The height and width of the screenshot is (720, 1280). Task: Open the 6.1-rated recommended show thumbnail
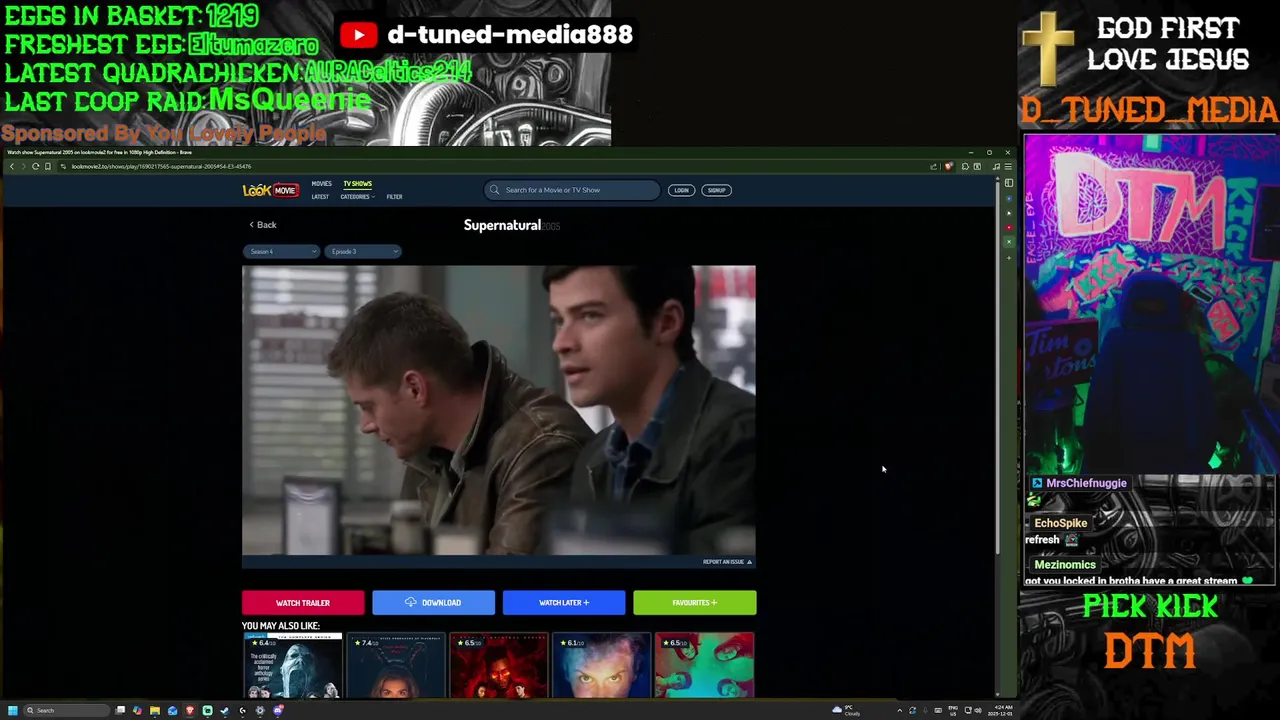point(602,665)
